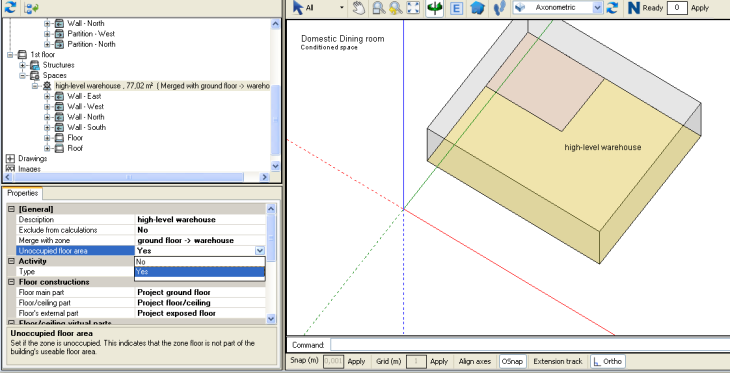Select the Images tree item
The width and height of the screenshot is (730, 373).
pyautogui.click(x=29, y=169)
